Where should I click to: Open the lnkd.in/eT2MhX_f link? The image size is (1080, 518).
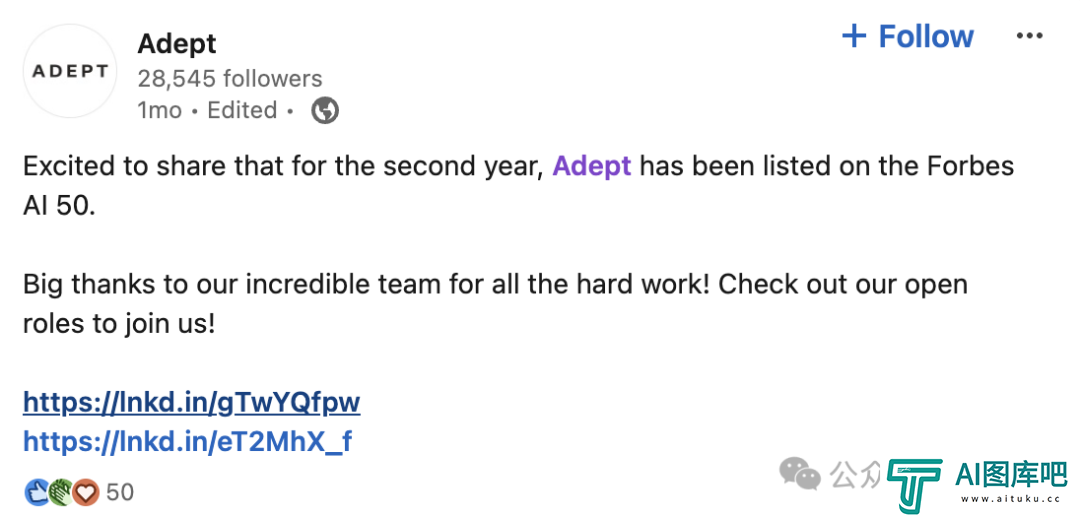tap(187, 442)
